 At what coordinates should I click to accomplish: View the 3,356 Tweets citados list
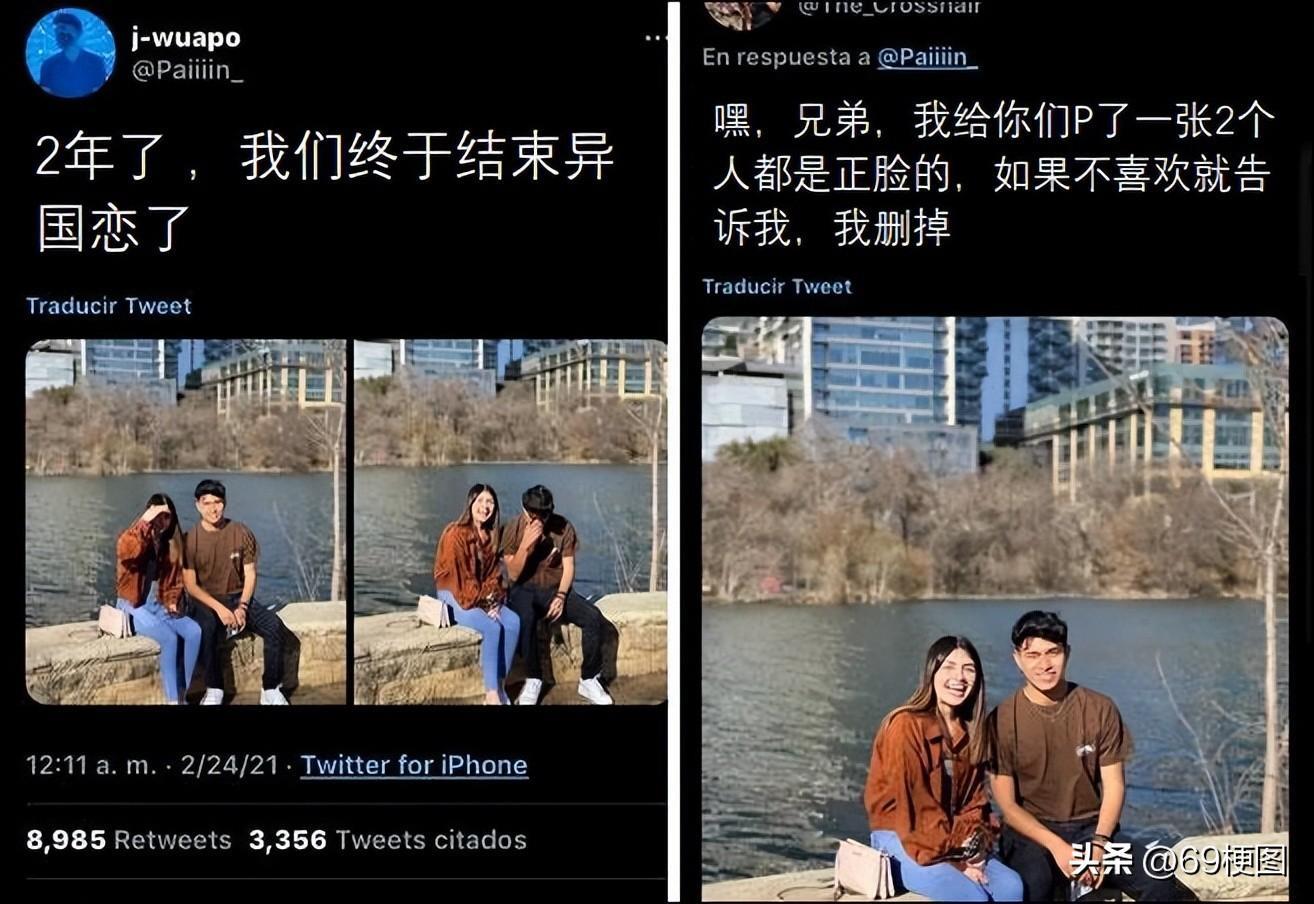[388, 840]
